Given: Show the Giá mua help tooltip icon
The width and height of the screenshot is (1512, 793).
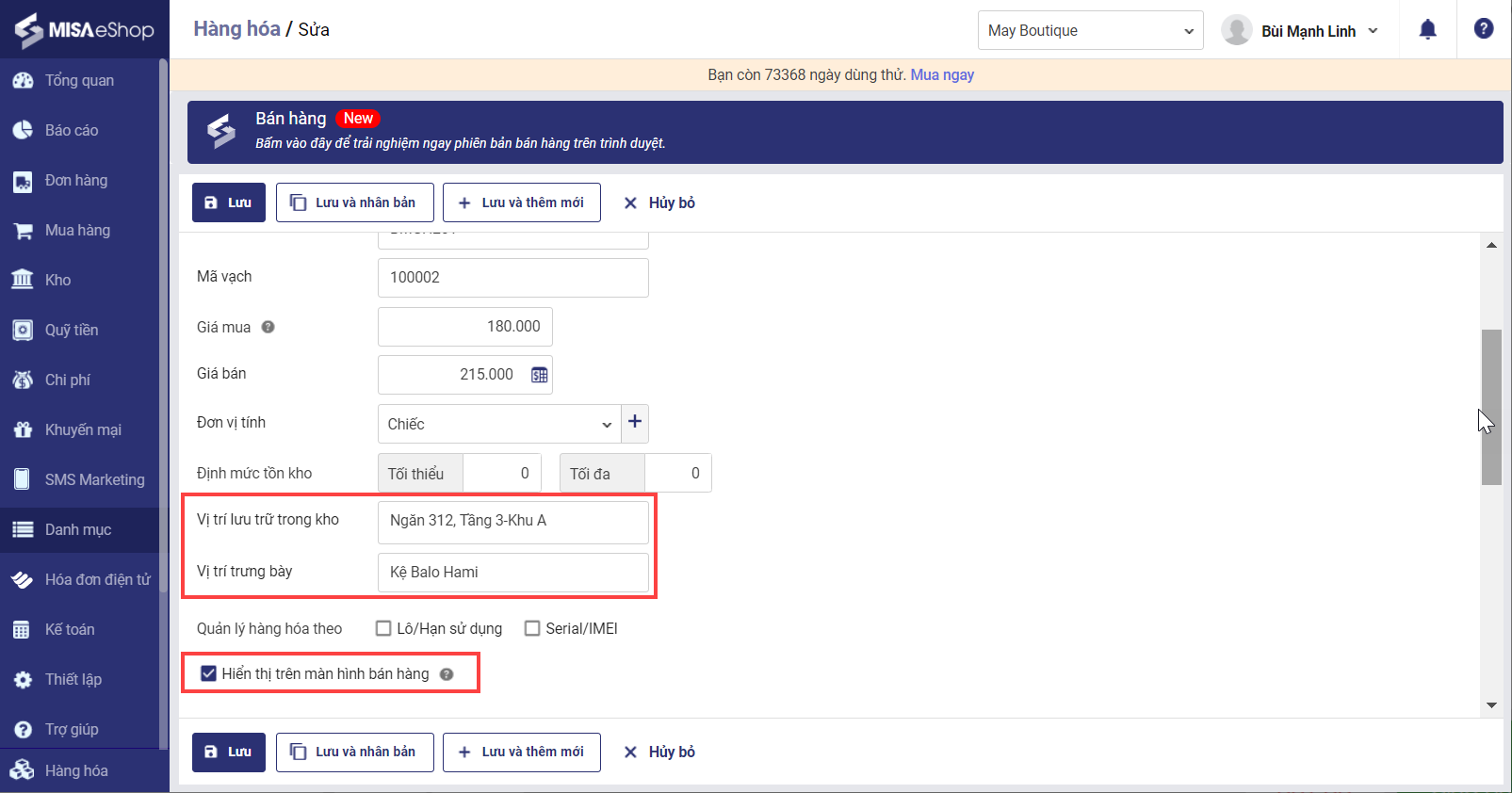Looking at the screenshot, I should (268, 327).
